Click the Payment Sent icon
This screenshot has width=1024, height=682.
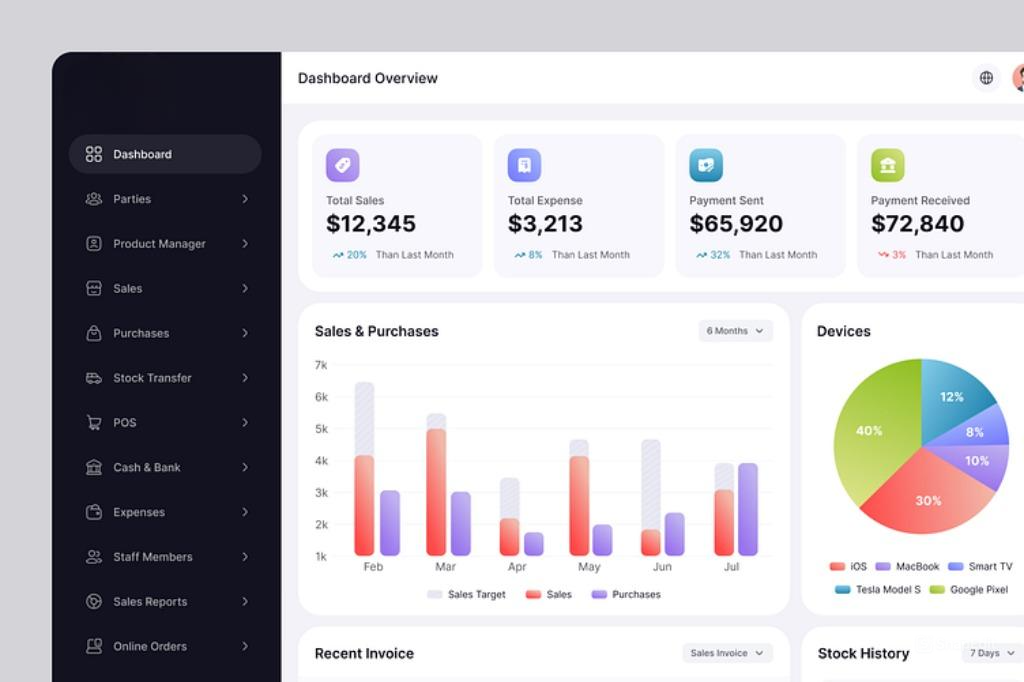[x=706, y=165]
